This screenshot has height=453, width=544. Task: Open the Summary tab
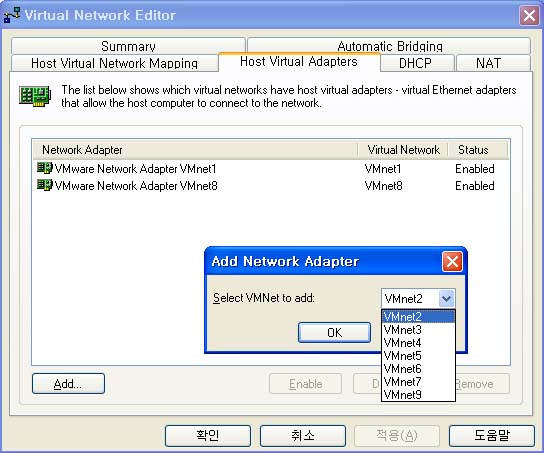point(128,46)
